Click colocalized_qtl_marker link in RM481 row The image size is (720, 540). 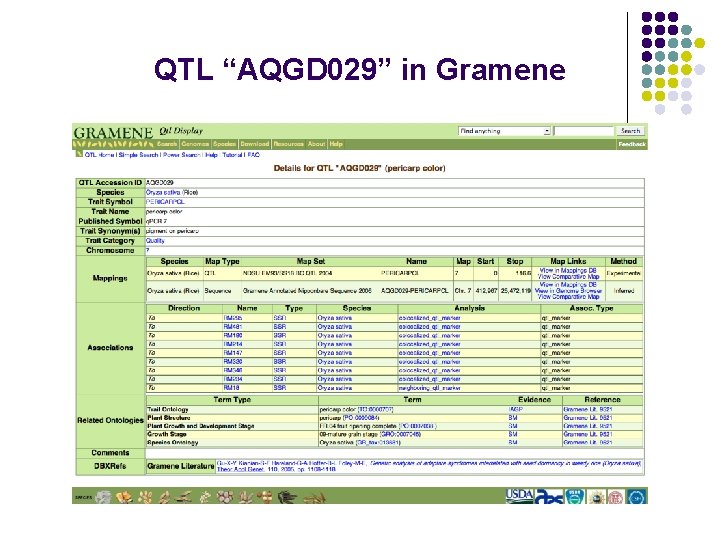(x=429, y=327)
